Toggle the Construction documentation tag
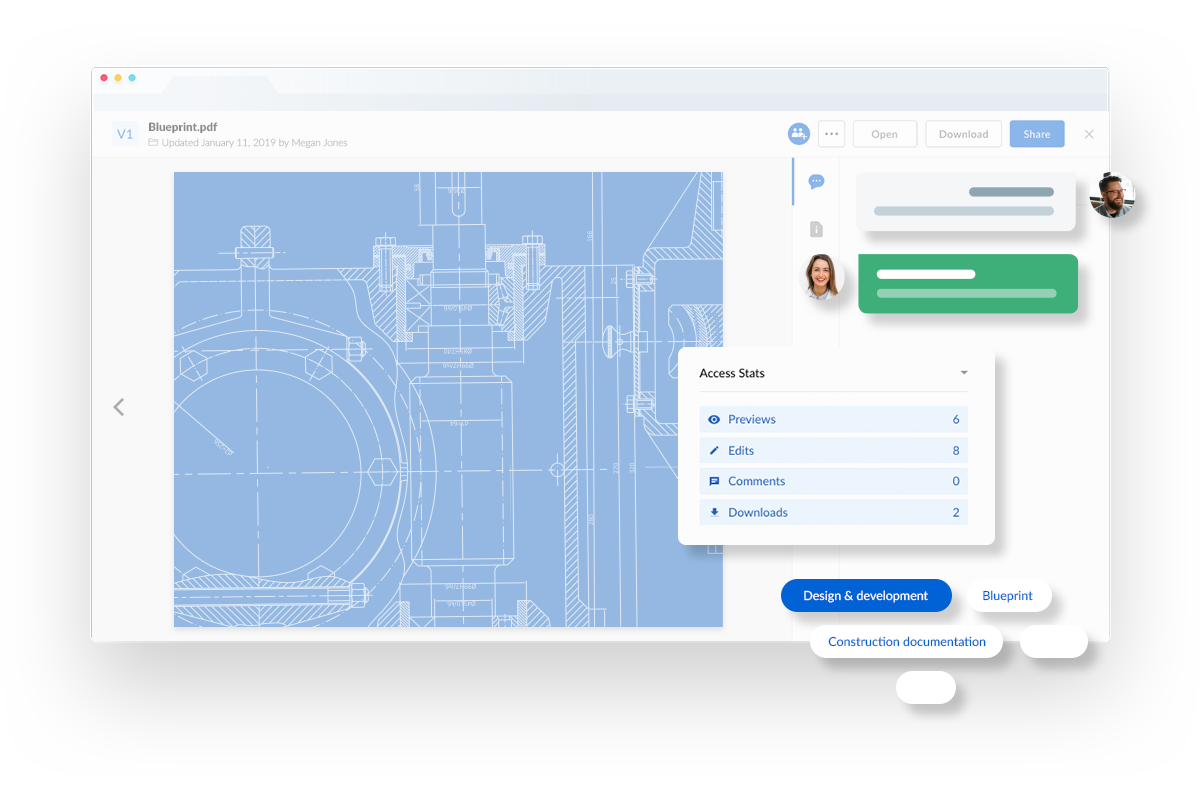The height and width of the screenshot is (800, 1200). [x=906, y=641]
